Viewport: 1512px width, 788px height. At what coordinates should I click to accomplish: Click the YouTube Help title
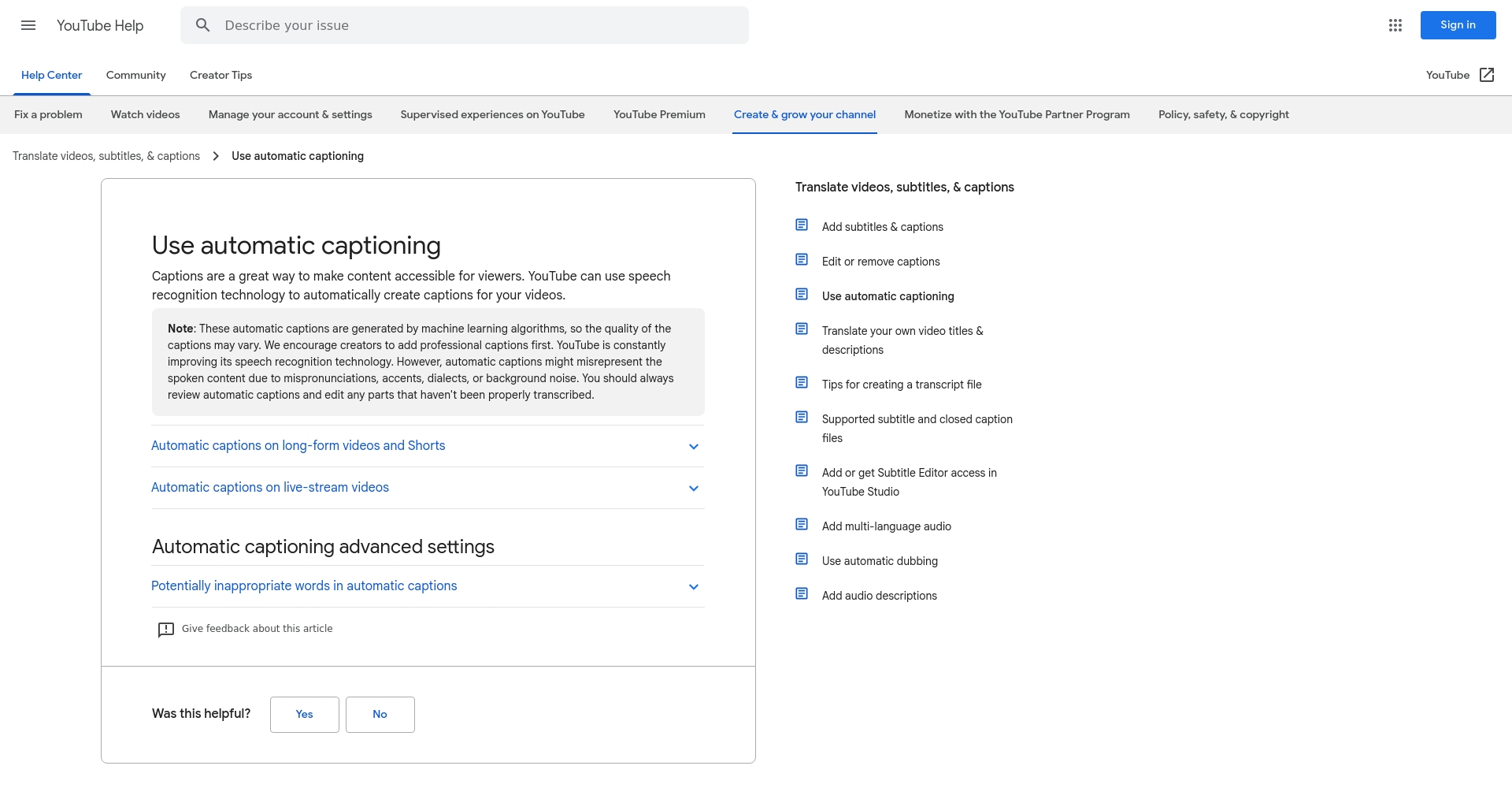pos(100,25)
